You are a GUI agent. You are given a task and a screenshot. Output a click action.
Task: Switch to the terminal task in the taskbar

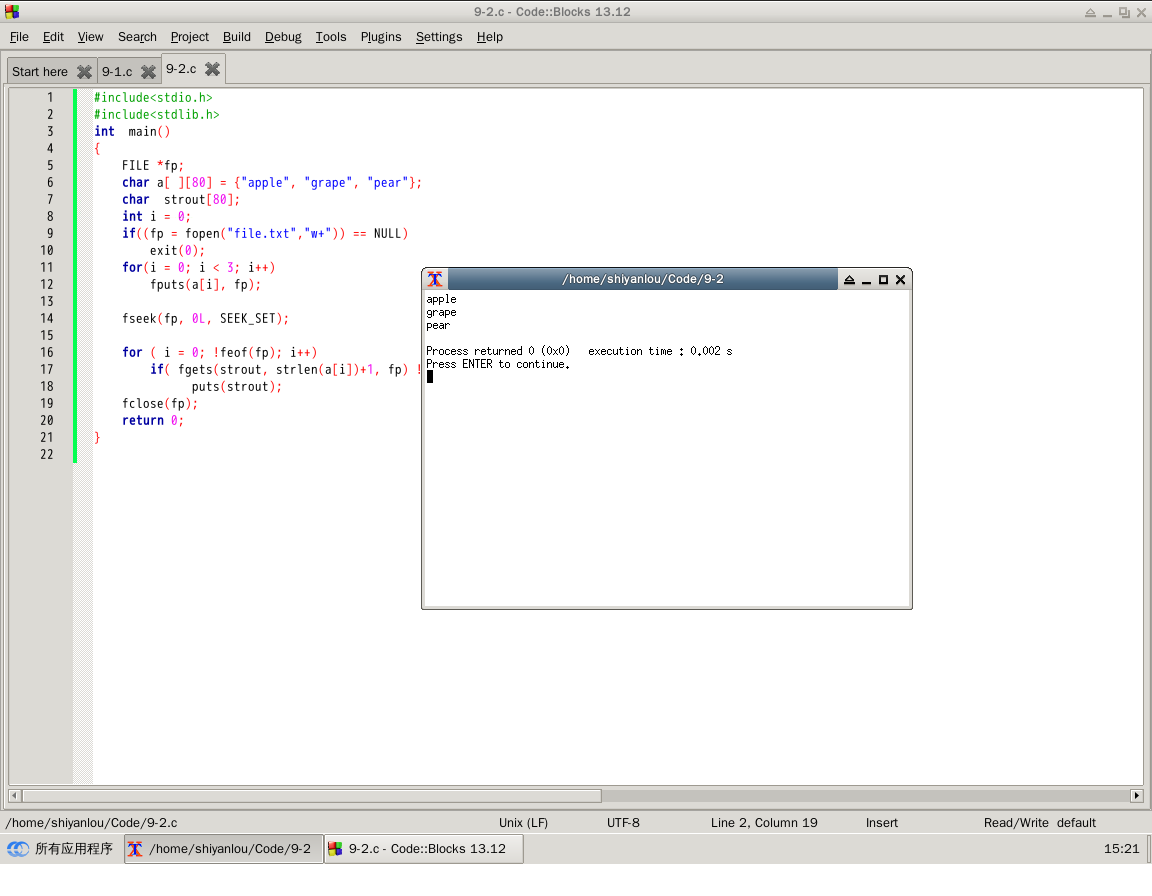pyautogui.click(x=223, y=849)
